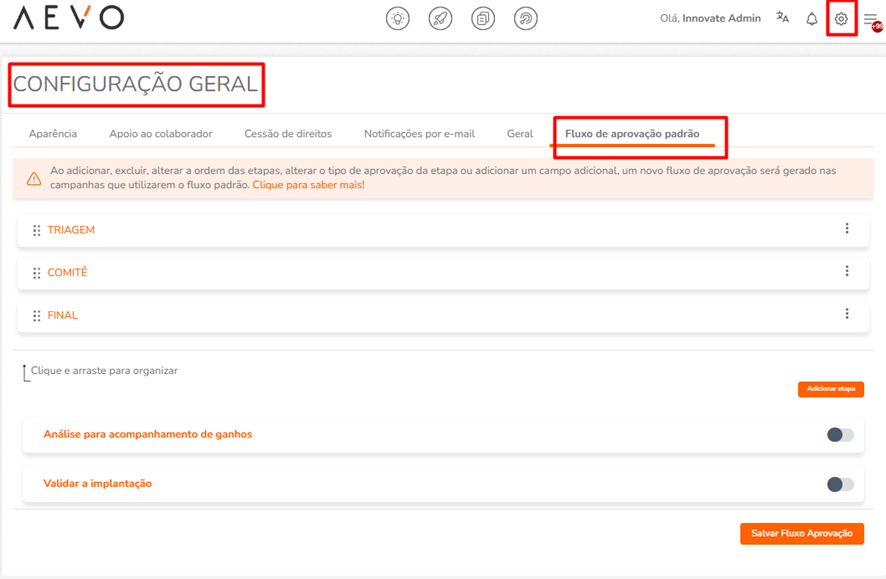Switch to the Aparência tab
The height and width of the screenshot is (579, 886).
pos(53,134)
